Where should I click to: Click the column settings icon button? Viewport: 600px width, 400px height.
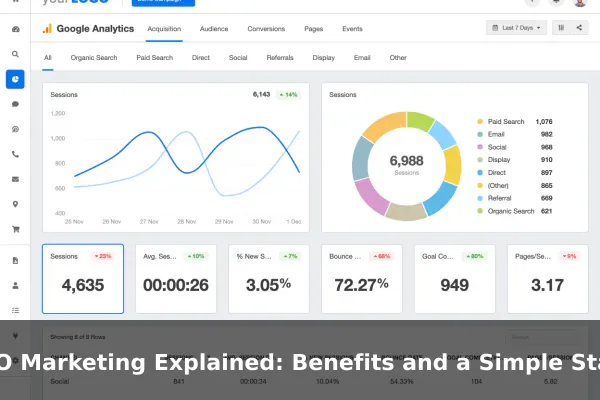click(561, 28)
